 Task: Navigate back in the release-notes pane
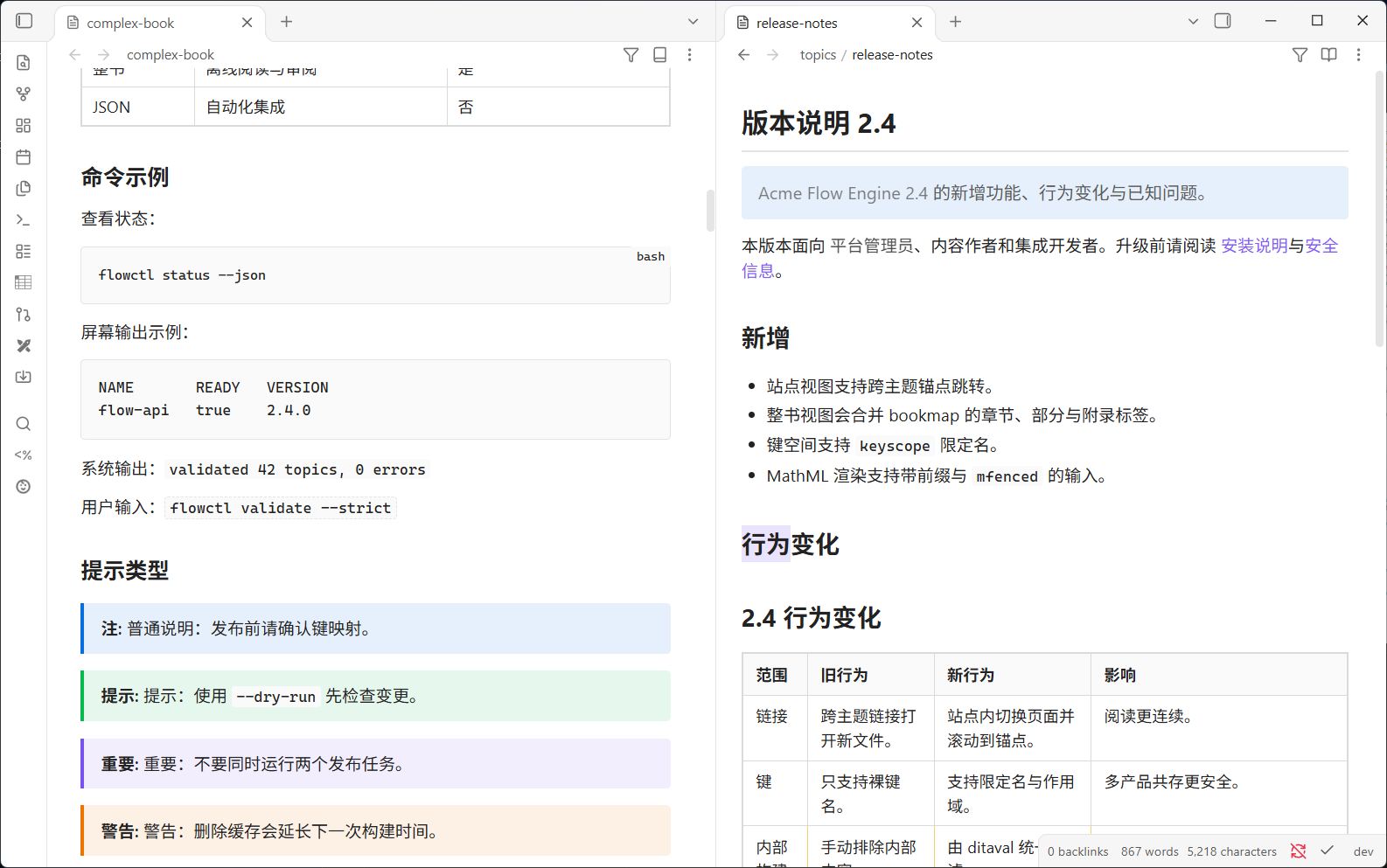[744, 55]
